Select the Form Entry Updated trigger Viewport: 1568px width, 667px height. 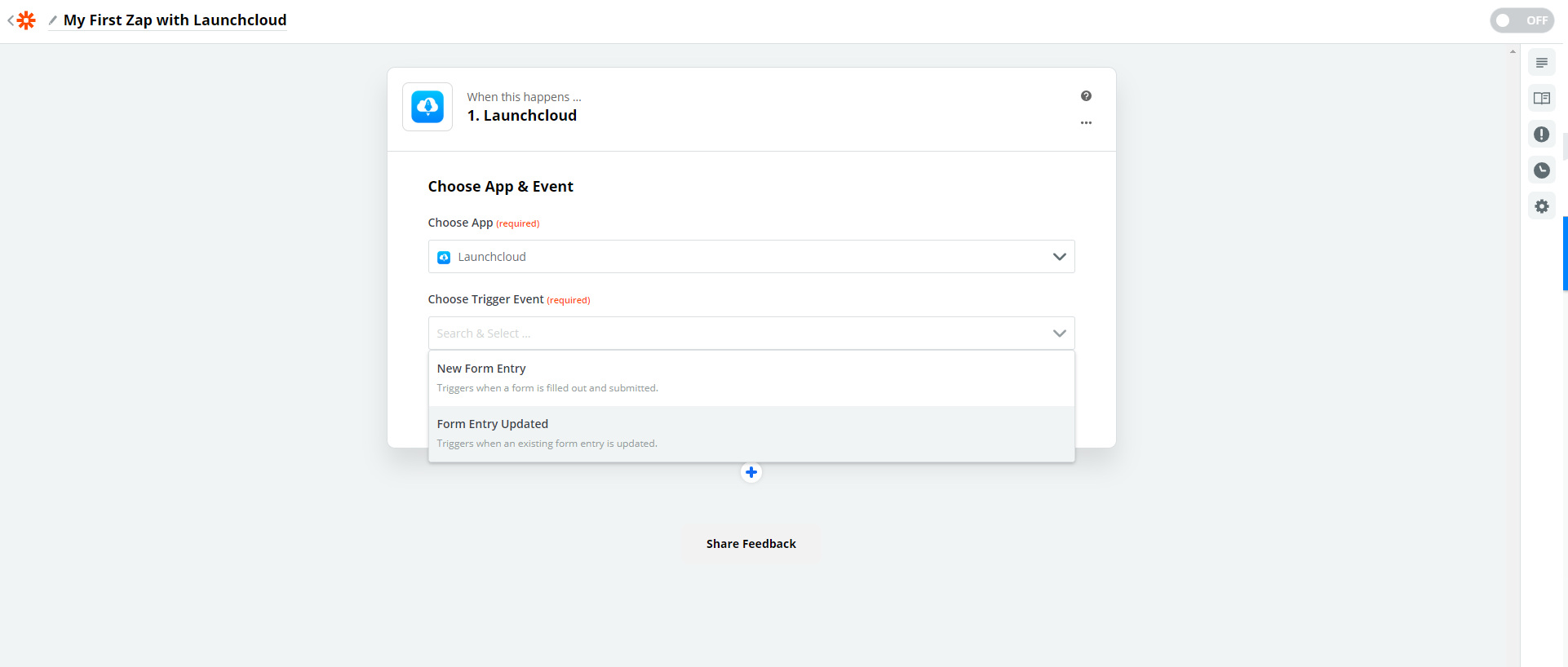coord(751,434)
